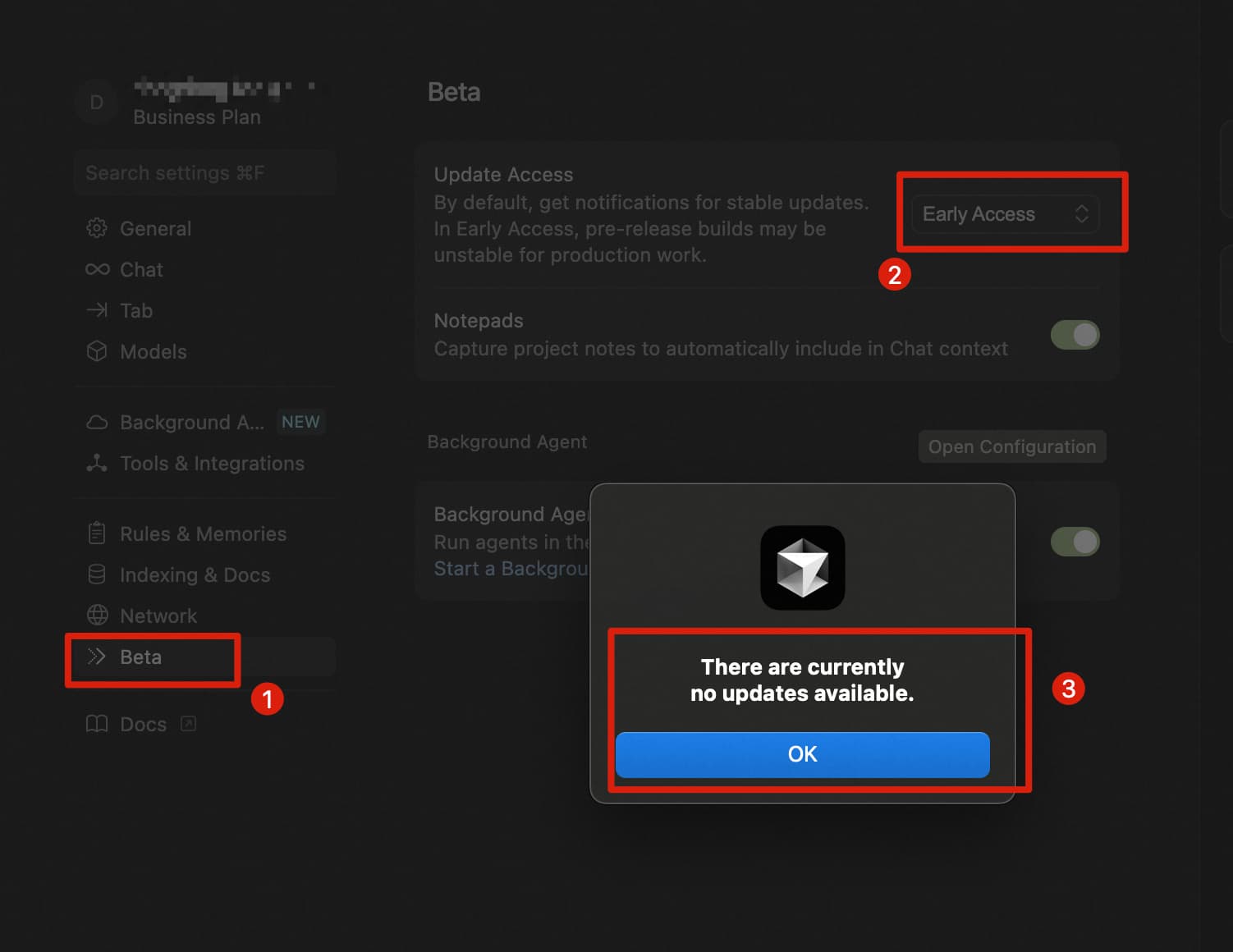The width and height of the screenshot is (1233, 952).
Task: Go to the Models settings section
Action: coord(205,351)
